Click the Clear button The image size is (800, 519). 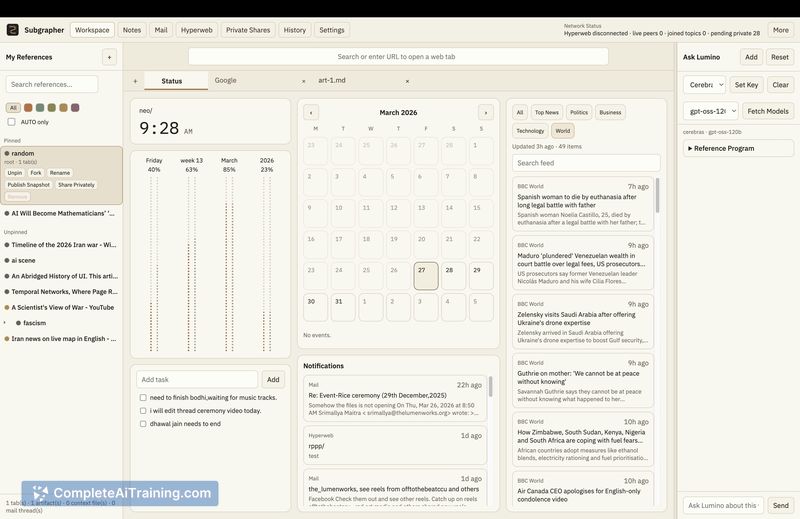click(x=780, y=85)
